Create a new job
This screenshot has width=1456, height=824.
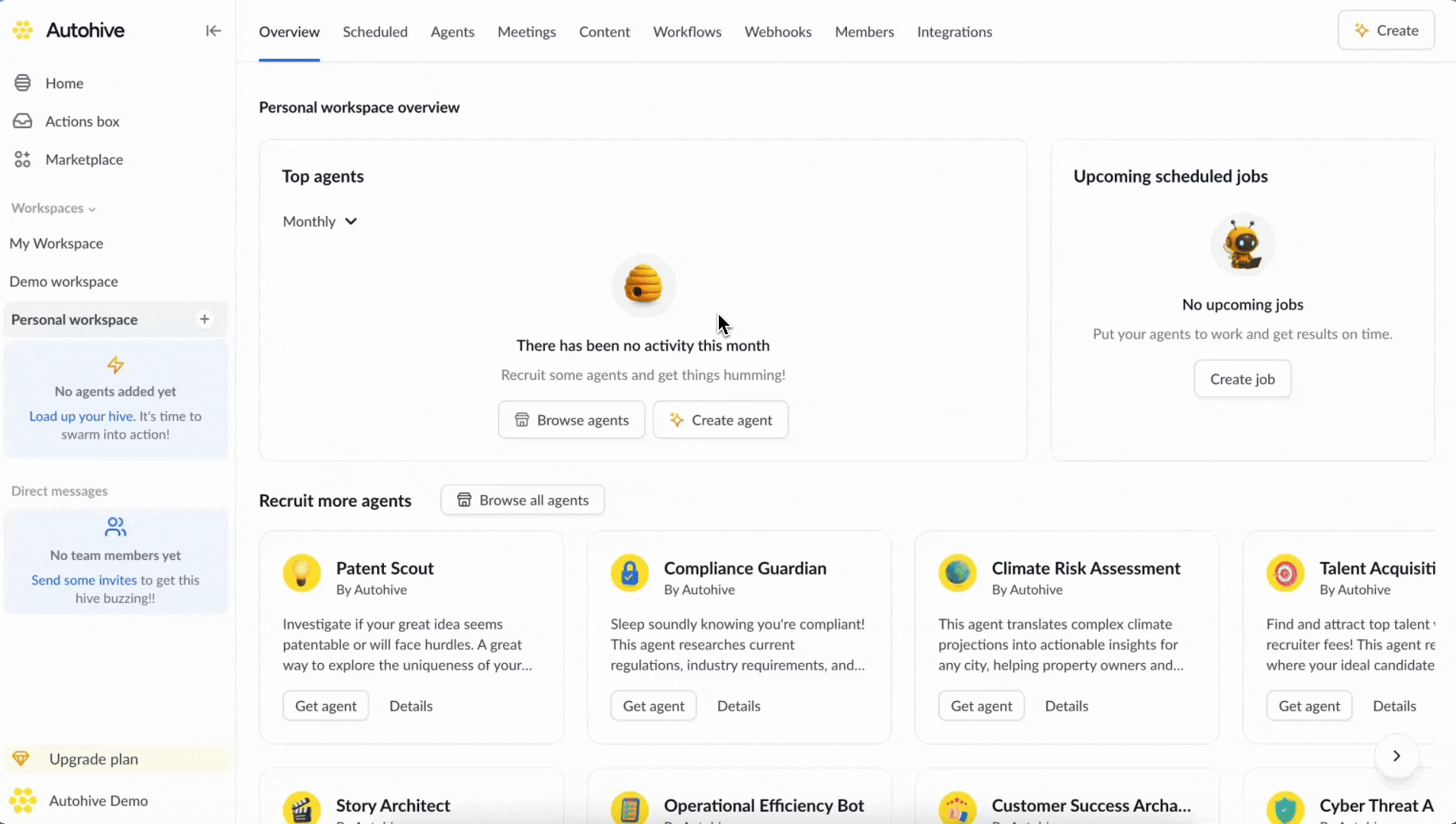[1242, 379]
